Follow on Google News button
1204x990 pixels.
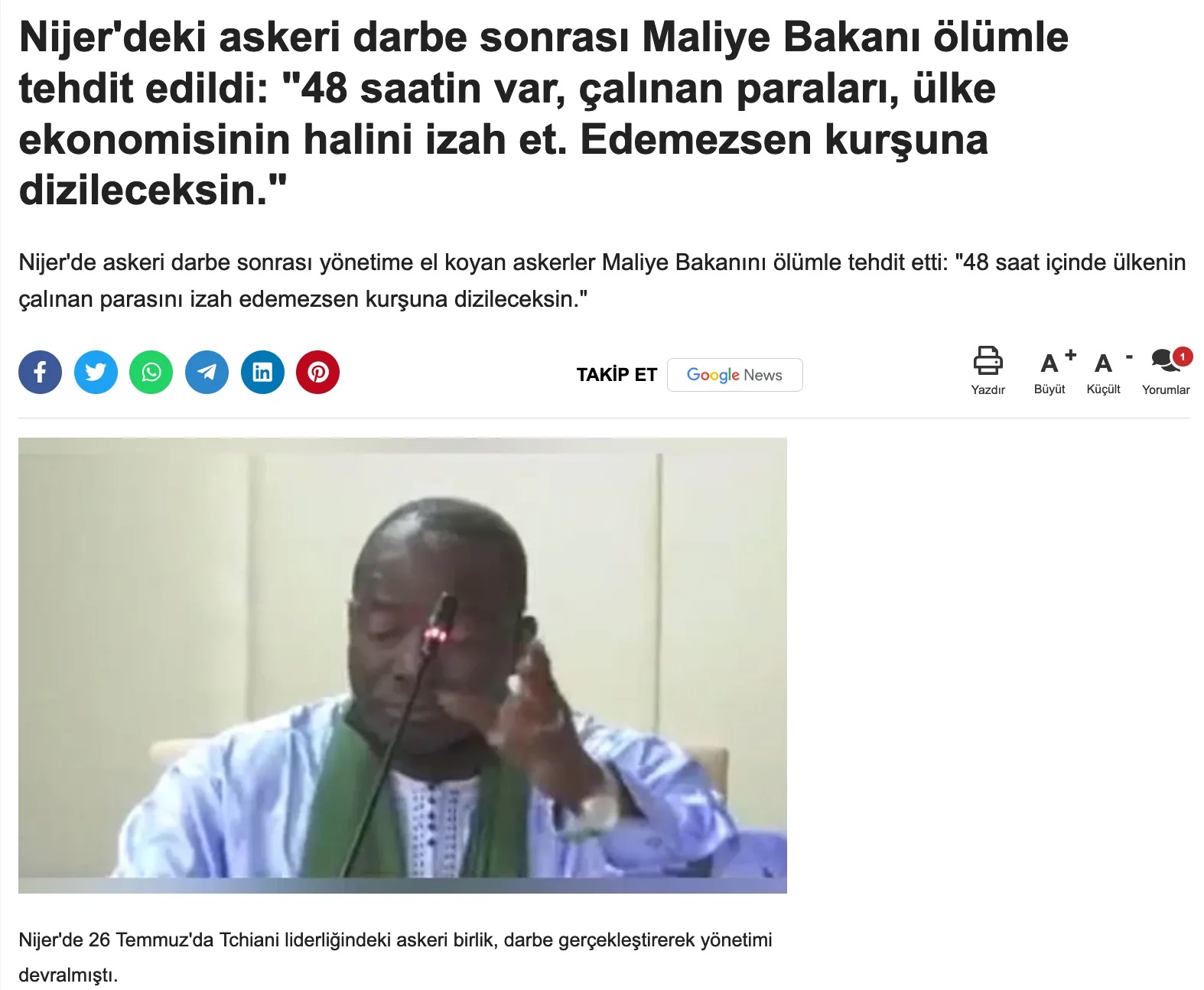(x=734, y=375)
